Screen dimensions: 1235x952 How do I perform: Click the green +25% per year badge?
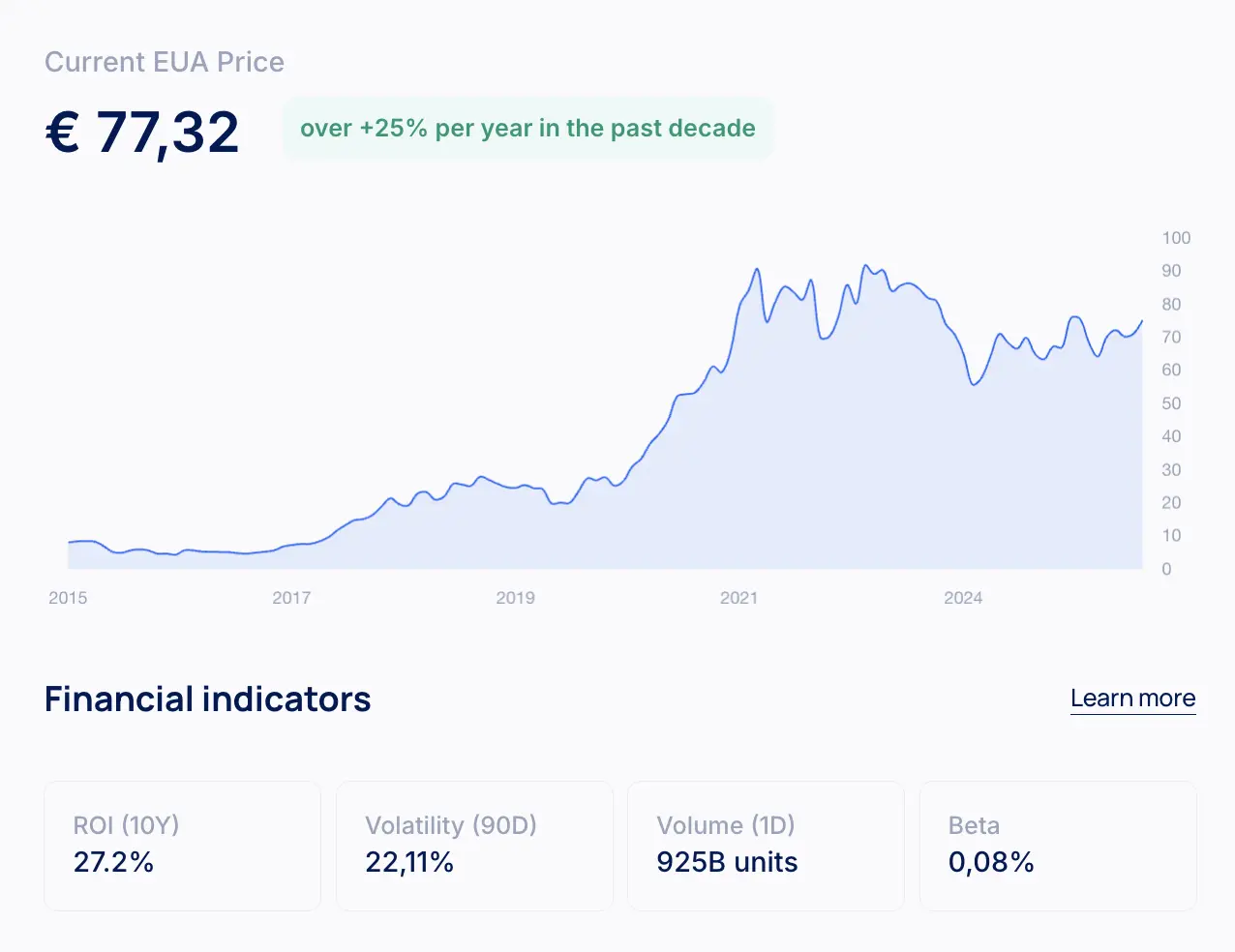tap(527, 129)
